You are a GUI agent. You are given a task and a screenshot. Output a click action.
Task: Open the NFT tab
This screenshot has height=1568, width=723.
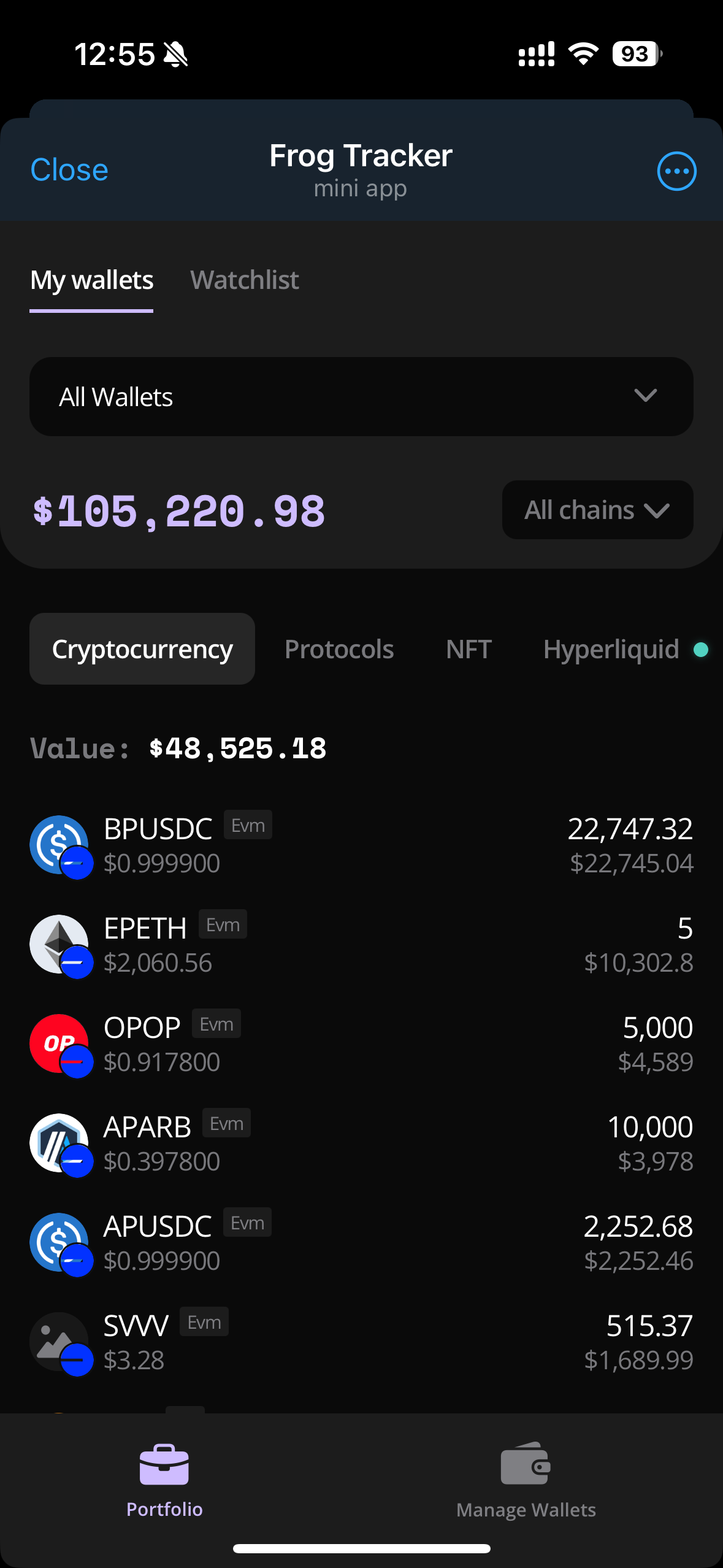(469, 649)
